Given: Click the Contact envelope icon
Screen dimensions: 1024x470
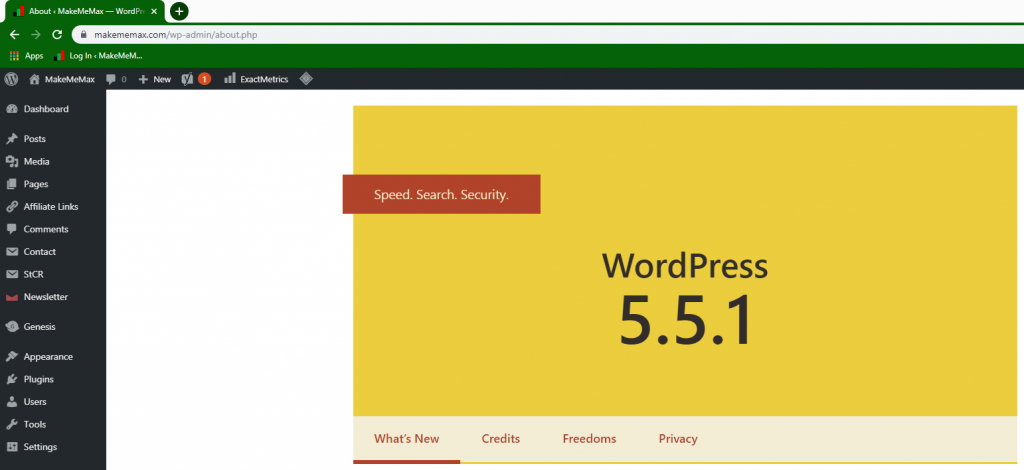Looking at the screenshot, I should point(12,252).
